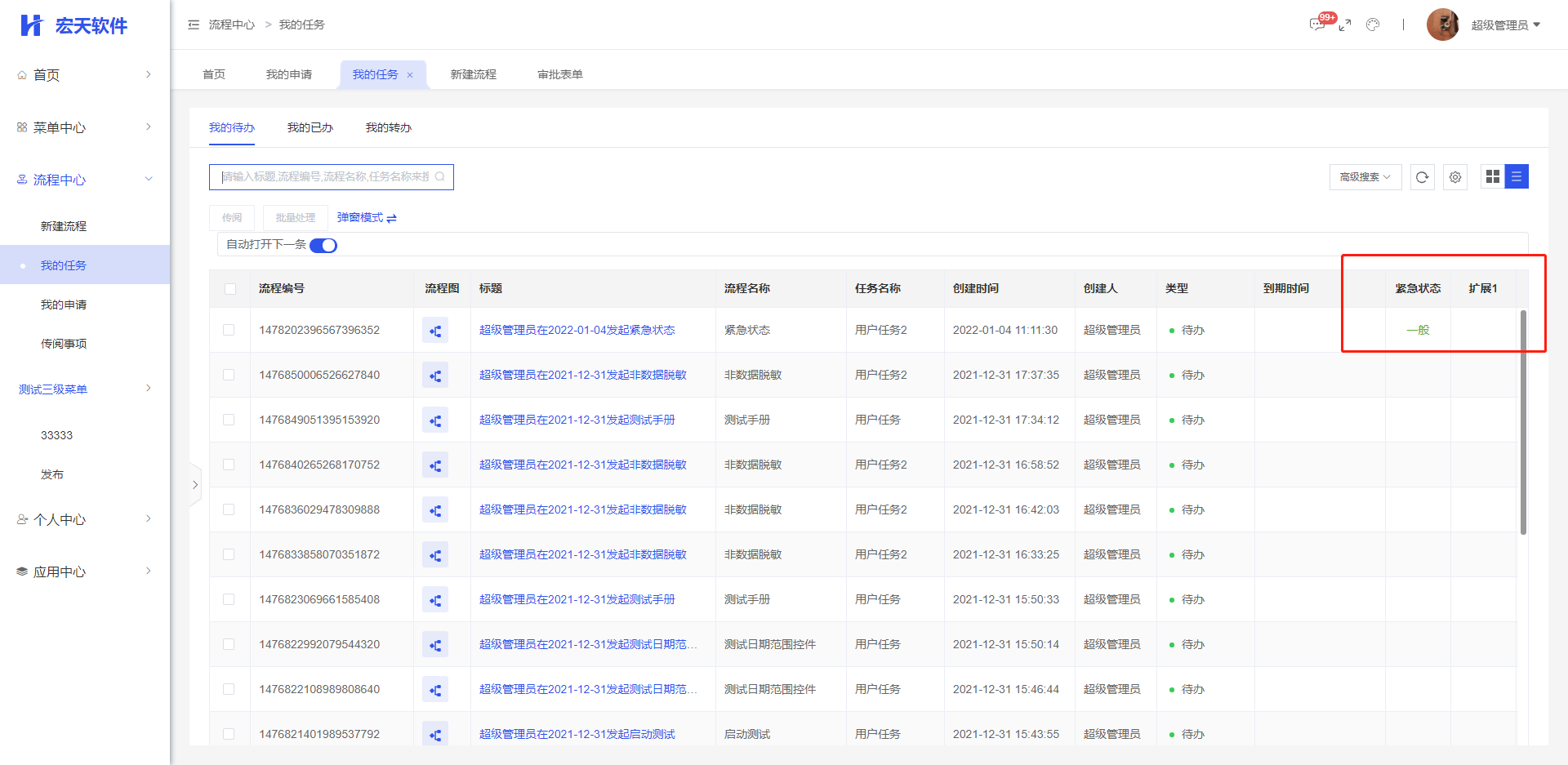Screen dimensions: 1568x765
Task: Collapse the sidebar with the hamburger icon
Action: 194,25
